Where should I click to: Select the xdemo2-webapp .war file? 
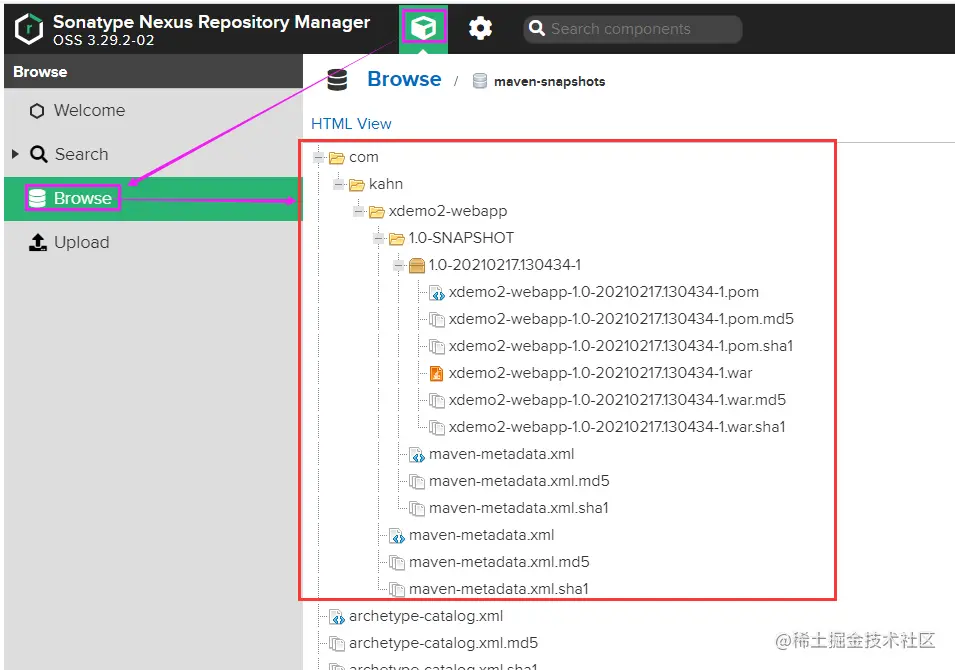coord(601,372)
